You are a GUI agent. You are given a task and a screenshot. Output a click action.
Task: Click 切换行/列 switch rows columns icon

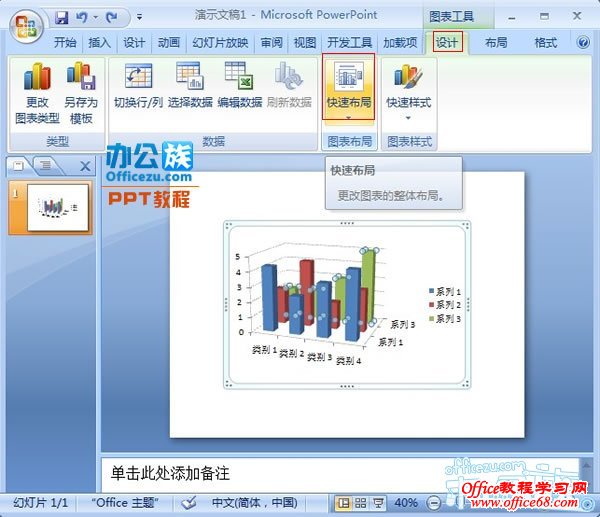pos(138,86)
